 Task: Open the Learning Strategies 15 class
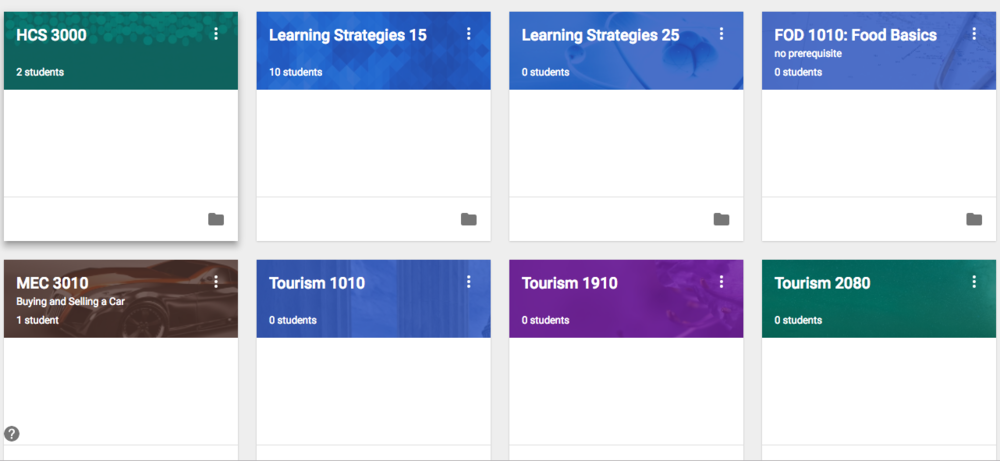pos(348,35)
